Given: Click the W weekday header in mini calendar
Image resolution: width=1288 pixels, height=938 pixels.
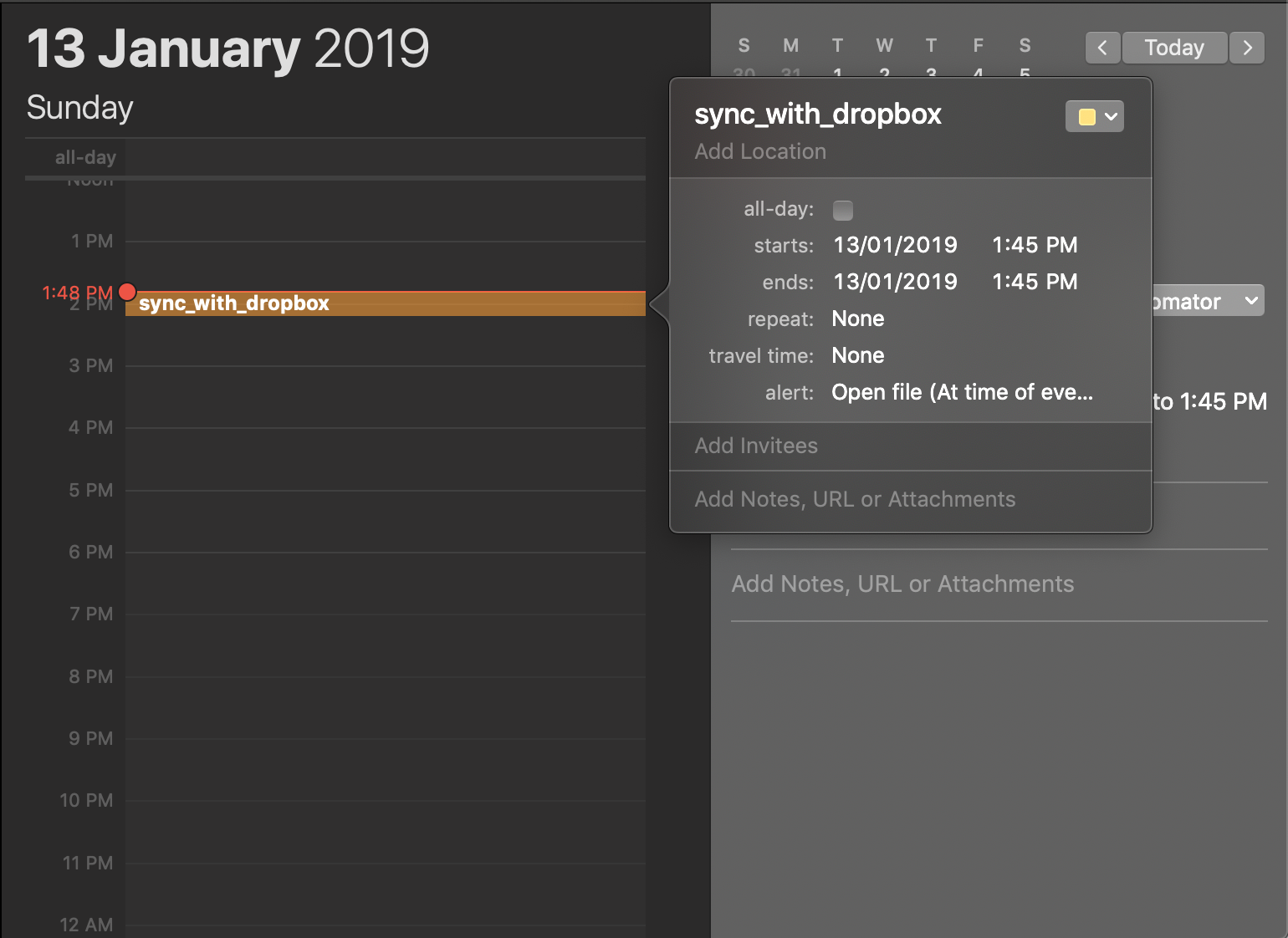Looking at the screenshot, I should click(884, 45).
